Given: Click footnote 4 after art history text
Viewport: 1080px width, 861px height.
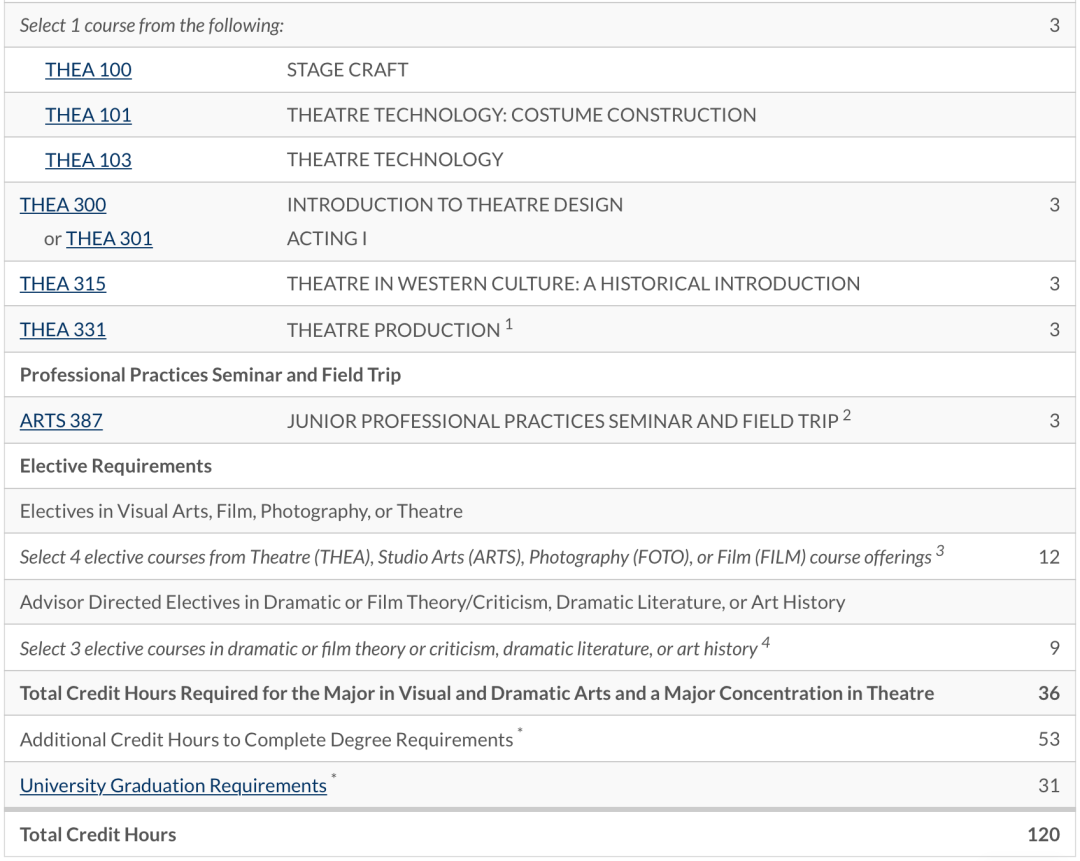Looking at the screenshot, I should pyautogui.click(x=765, y=643).
